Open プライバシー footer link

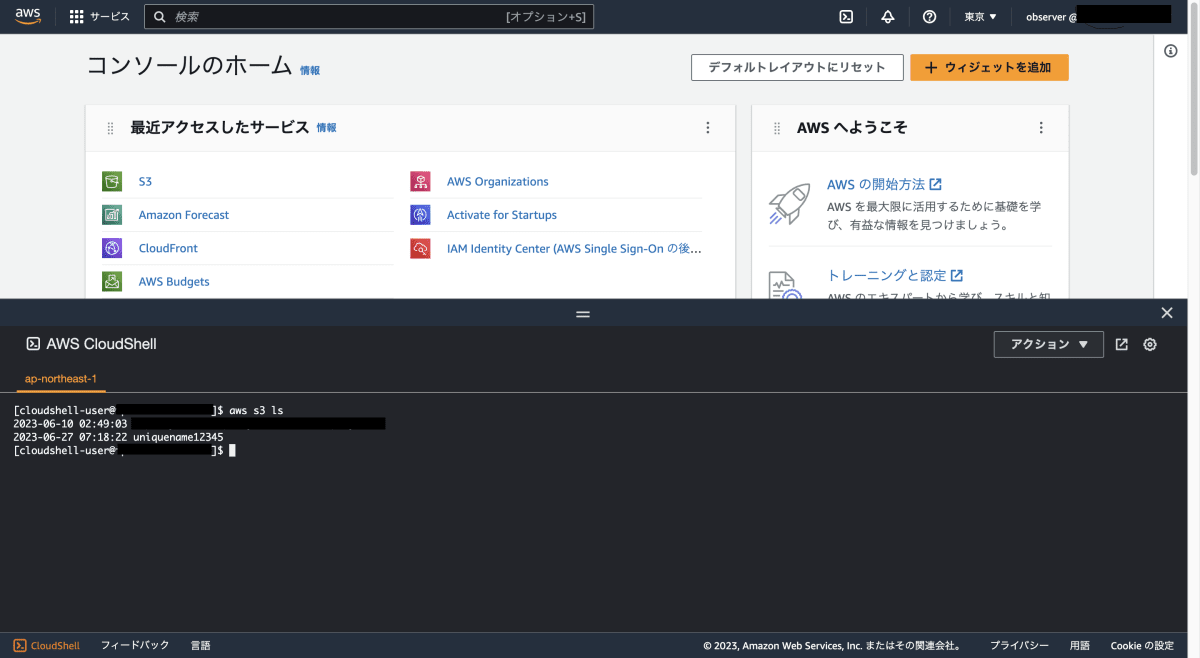(1019, 646)
